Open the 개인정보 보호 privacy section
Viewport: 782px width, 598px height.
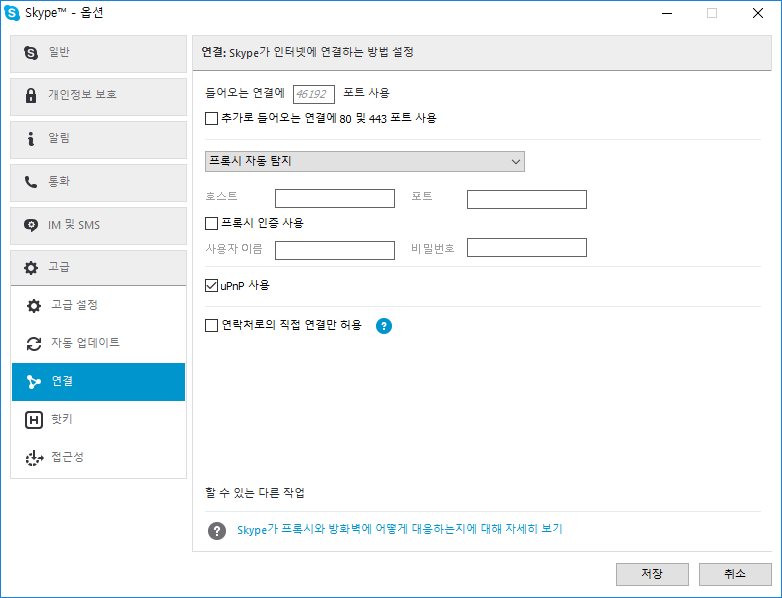pyautogui.click(x=98, y=97)
